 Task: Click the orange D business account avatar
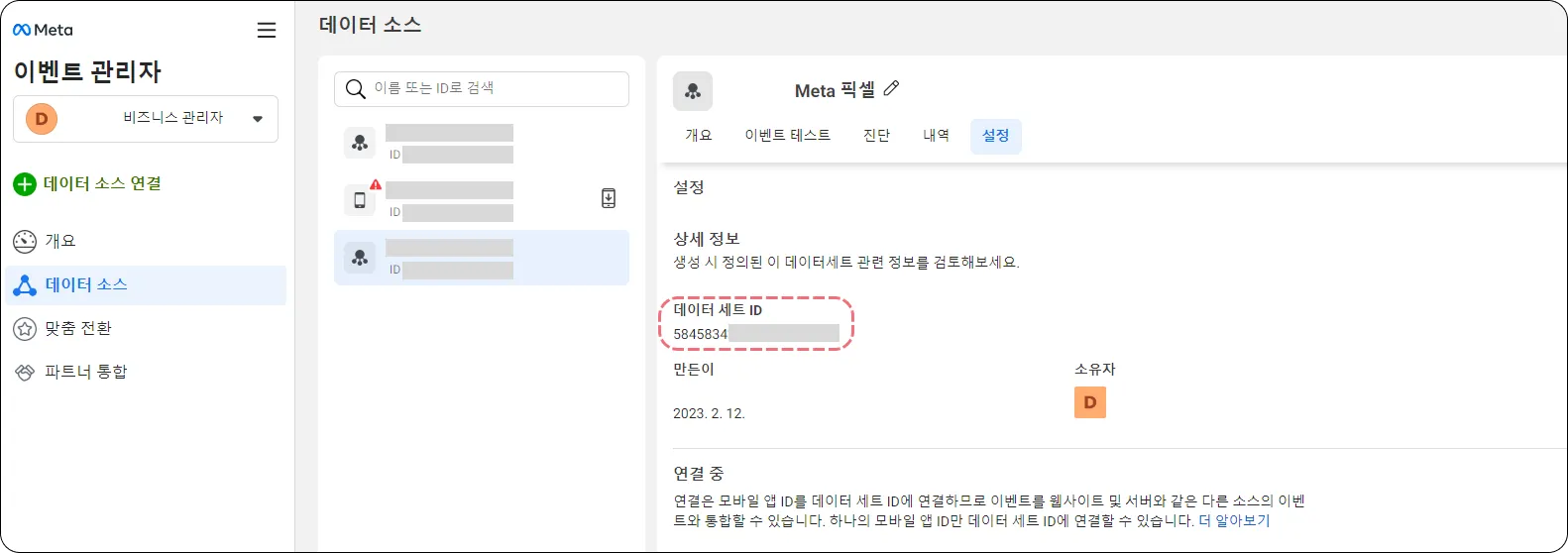tap(42, 119)
